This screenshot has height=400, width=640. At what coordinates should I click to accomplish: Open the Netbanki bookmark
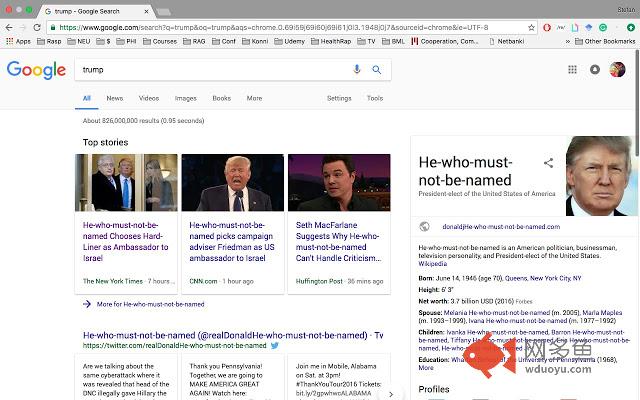(x=506, y=41)
